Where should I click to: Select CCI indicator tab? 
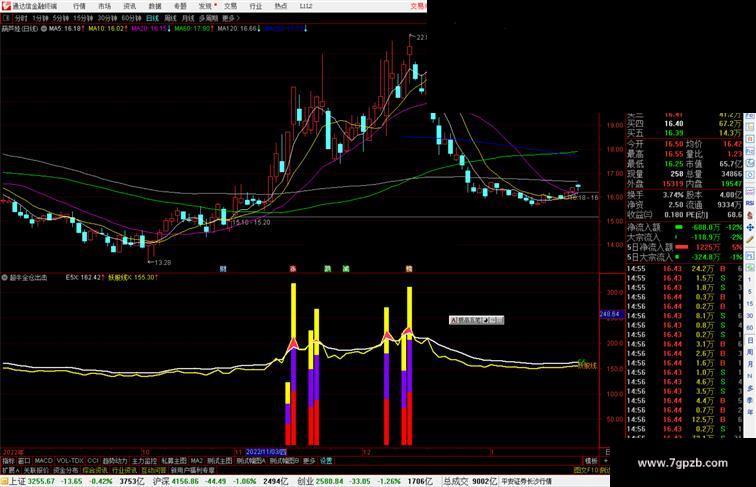pos(93,461)
